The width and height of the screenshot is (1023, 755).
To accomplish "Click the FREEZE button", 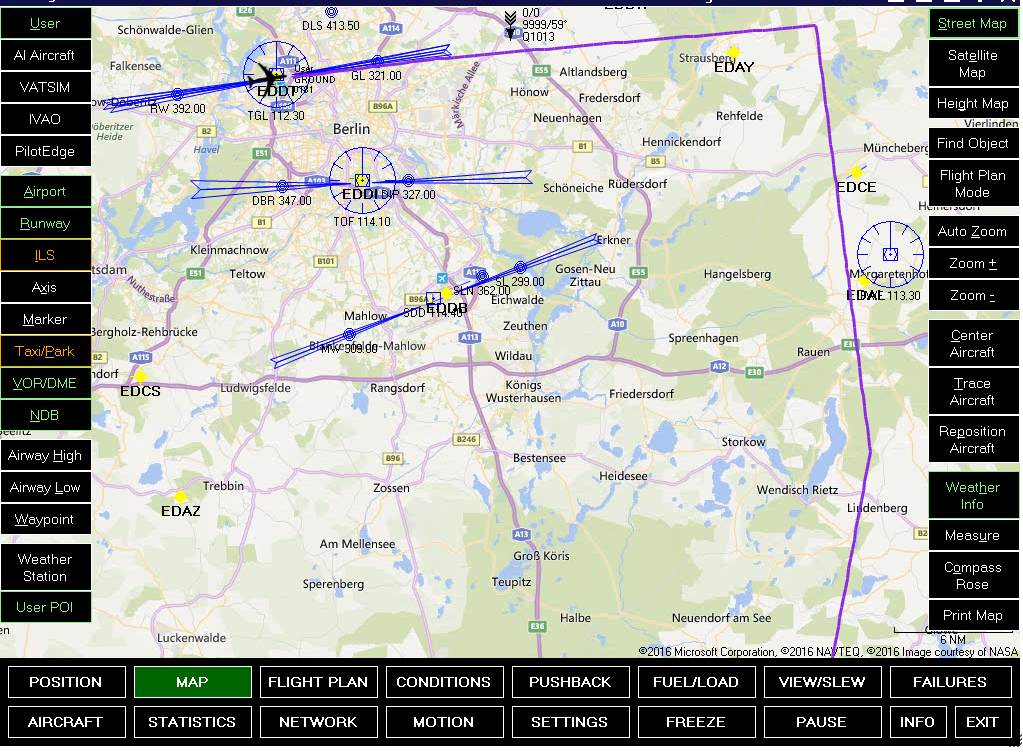I will (x=697, y=722).
